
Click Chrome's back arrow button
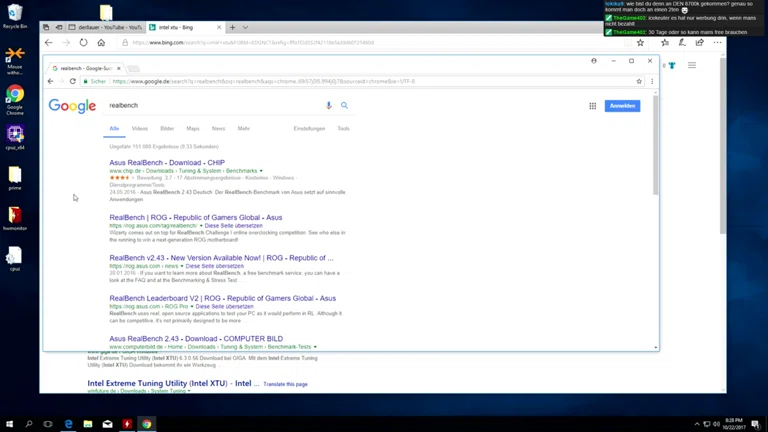pos(50,81)
